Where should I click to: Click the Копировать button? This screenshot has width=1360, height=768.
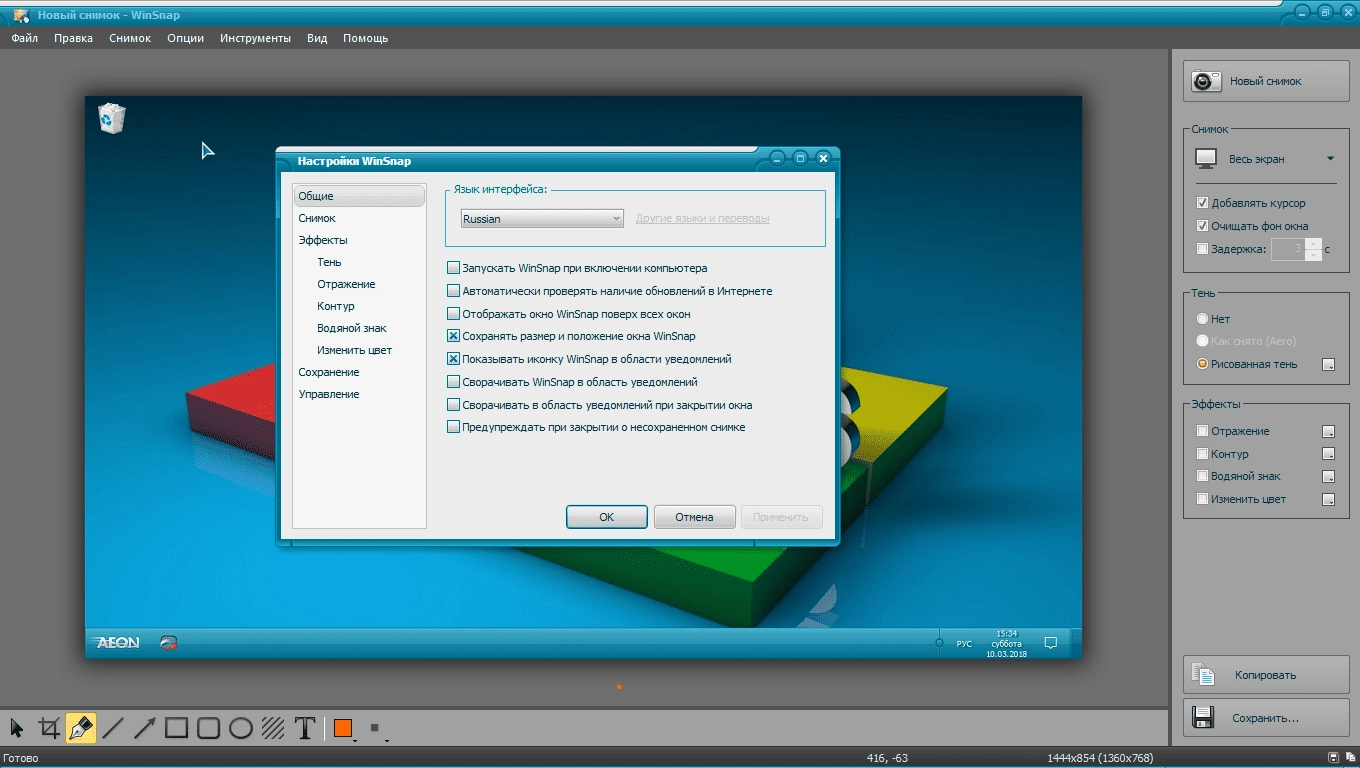(x=1266, y=675)
